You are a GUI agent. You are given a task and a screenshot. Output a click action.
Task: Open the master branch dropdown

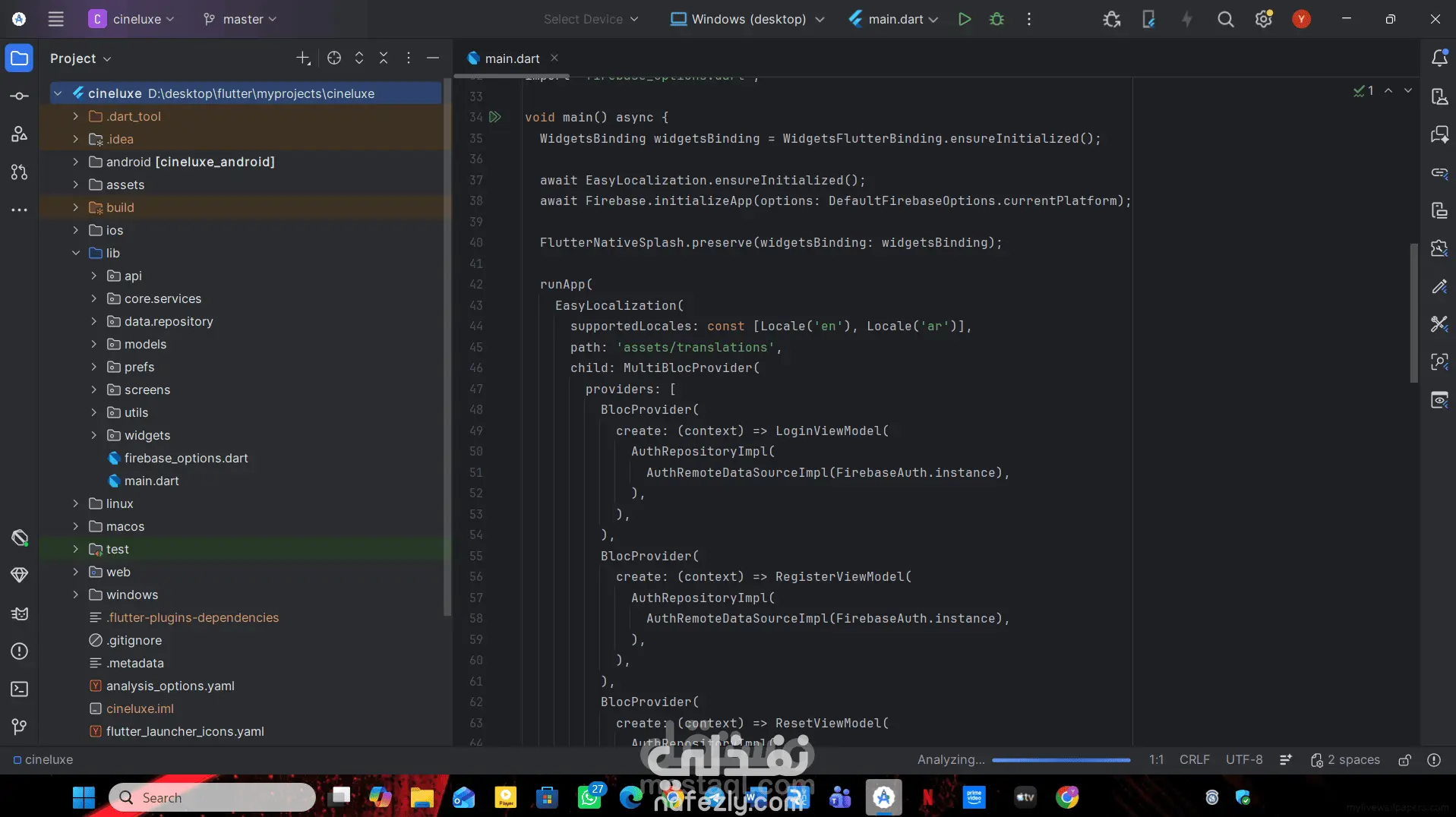[x=240, y=19]
